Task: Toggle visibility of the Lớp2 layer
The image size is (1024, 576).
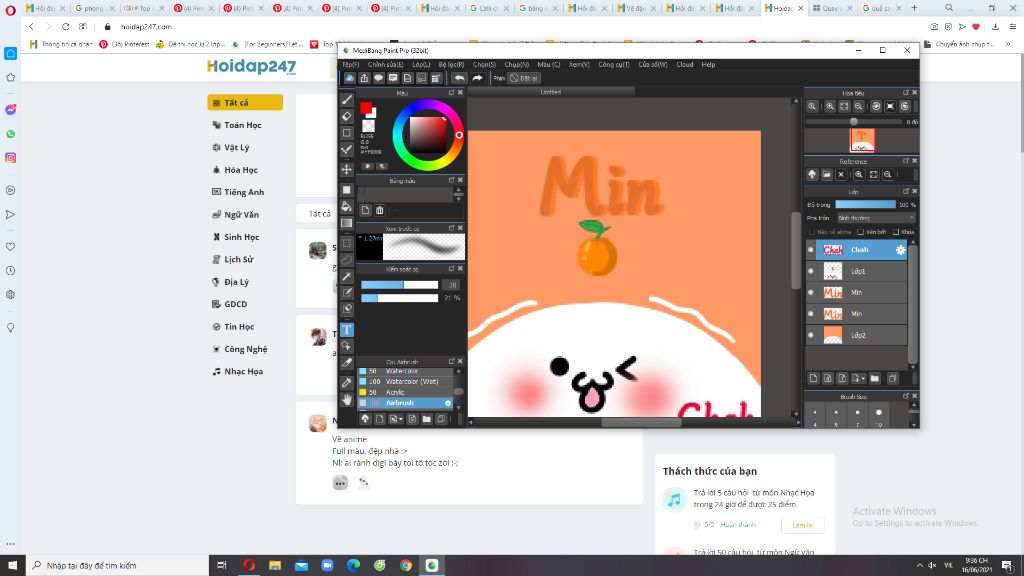Action: pyautogui.click(x=811, y=336)
